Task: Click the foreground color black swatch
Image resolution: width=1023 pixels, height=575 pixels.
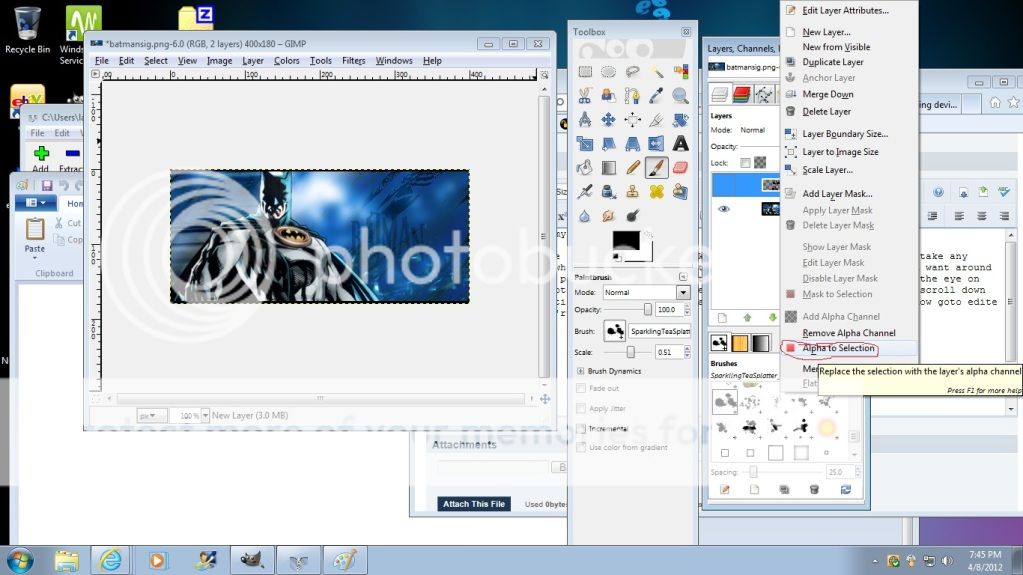Action: pos(626,240)
